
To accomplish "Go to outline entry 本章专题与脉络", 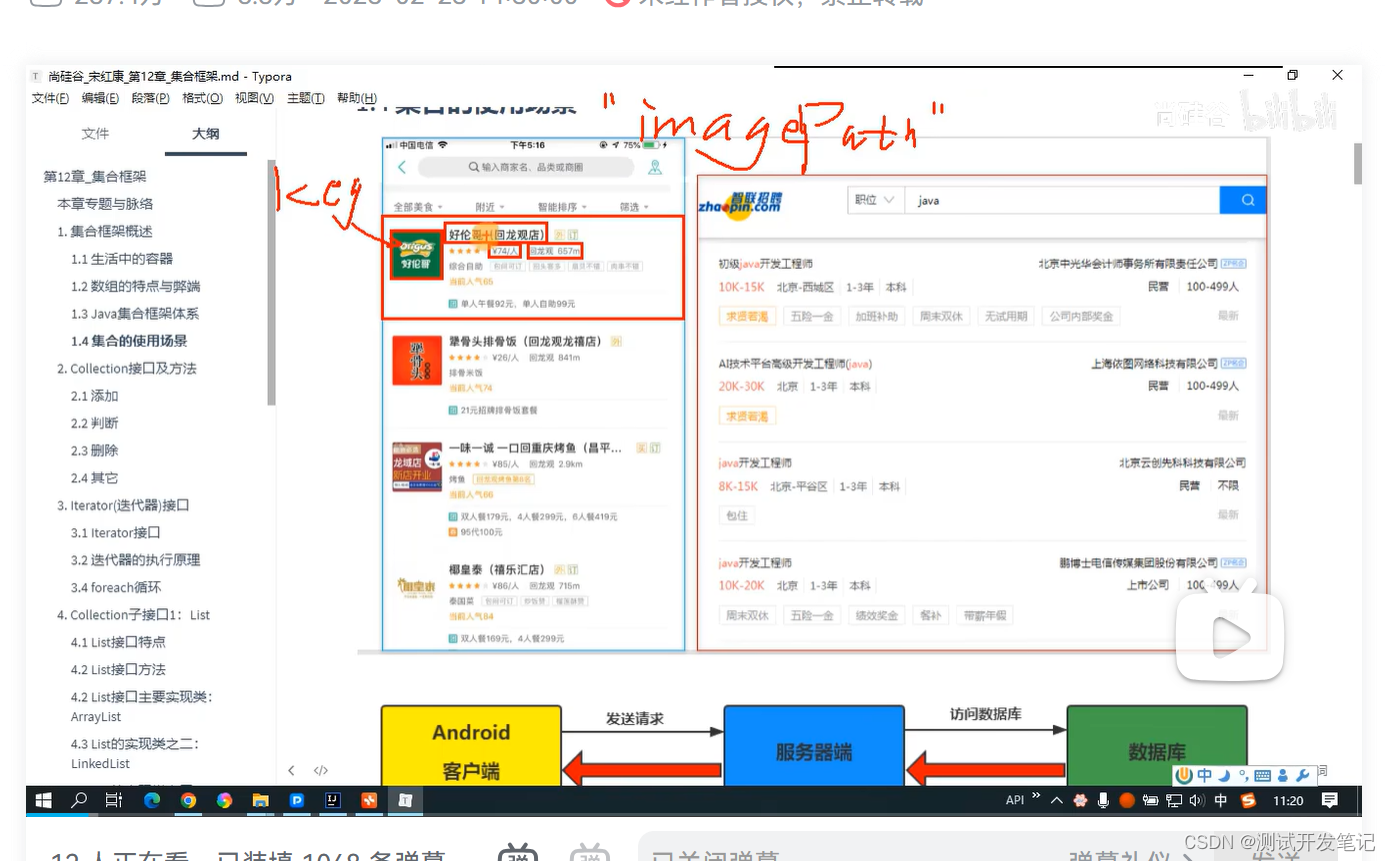I will coord(105,204).
